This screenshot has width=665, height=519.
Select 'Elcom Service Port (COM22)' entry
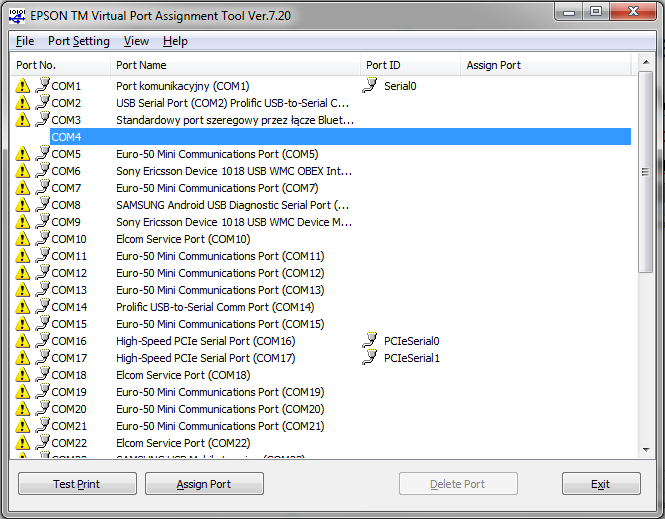183,443
